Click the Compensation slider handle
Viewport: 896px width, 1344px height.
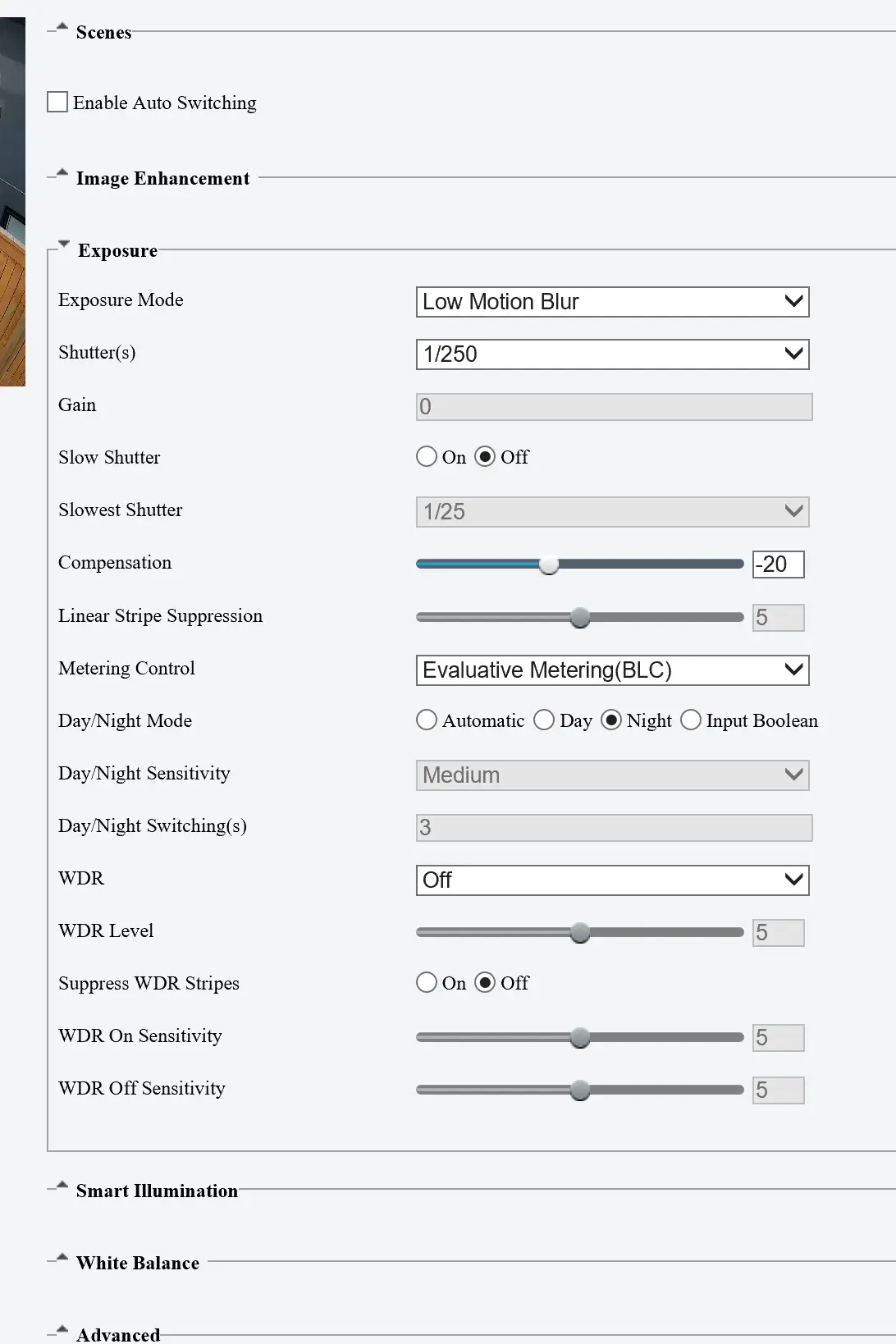549,565
